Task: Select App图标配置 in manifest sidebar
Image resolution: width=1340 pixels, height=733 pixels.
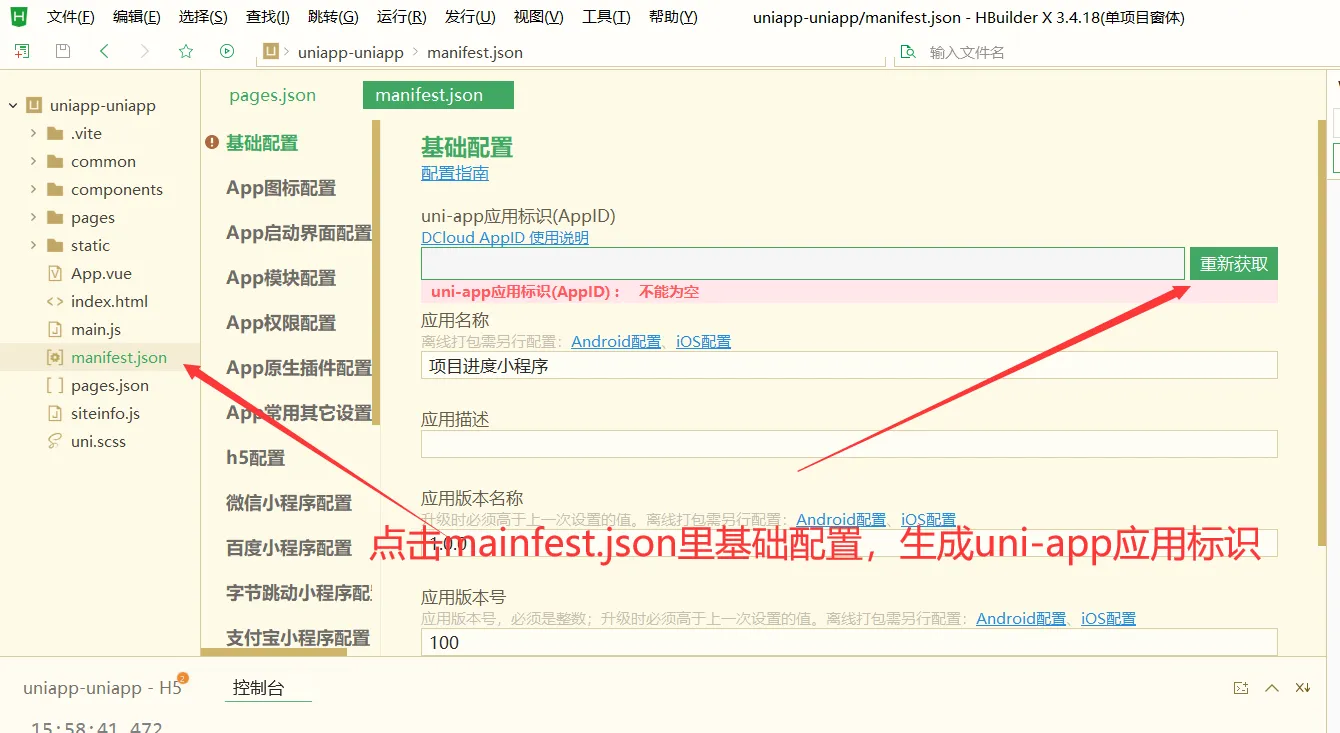Action: coord(281,188)
